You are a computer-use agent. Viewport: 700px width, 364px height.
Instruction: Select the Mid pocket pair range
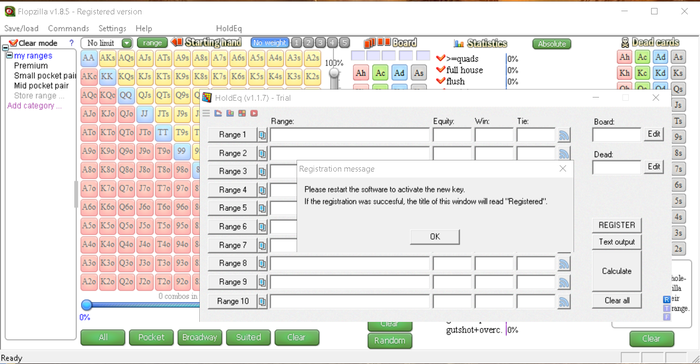pyautogui.click(x=41, y=86)
